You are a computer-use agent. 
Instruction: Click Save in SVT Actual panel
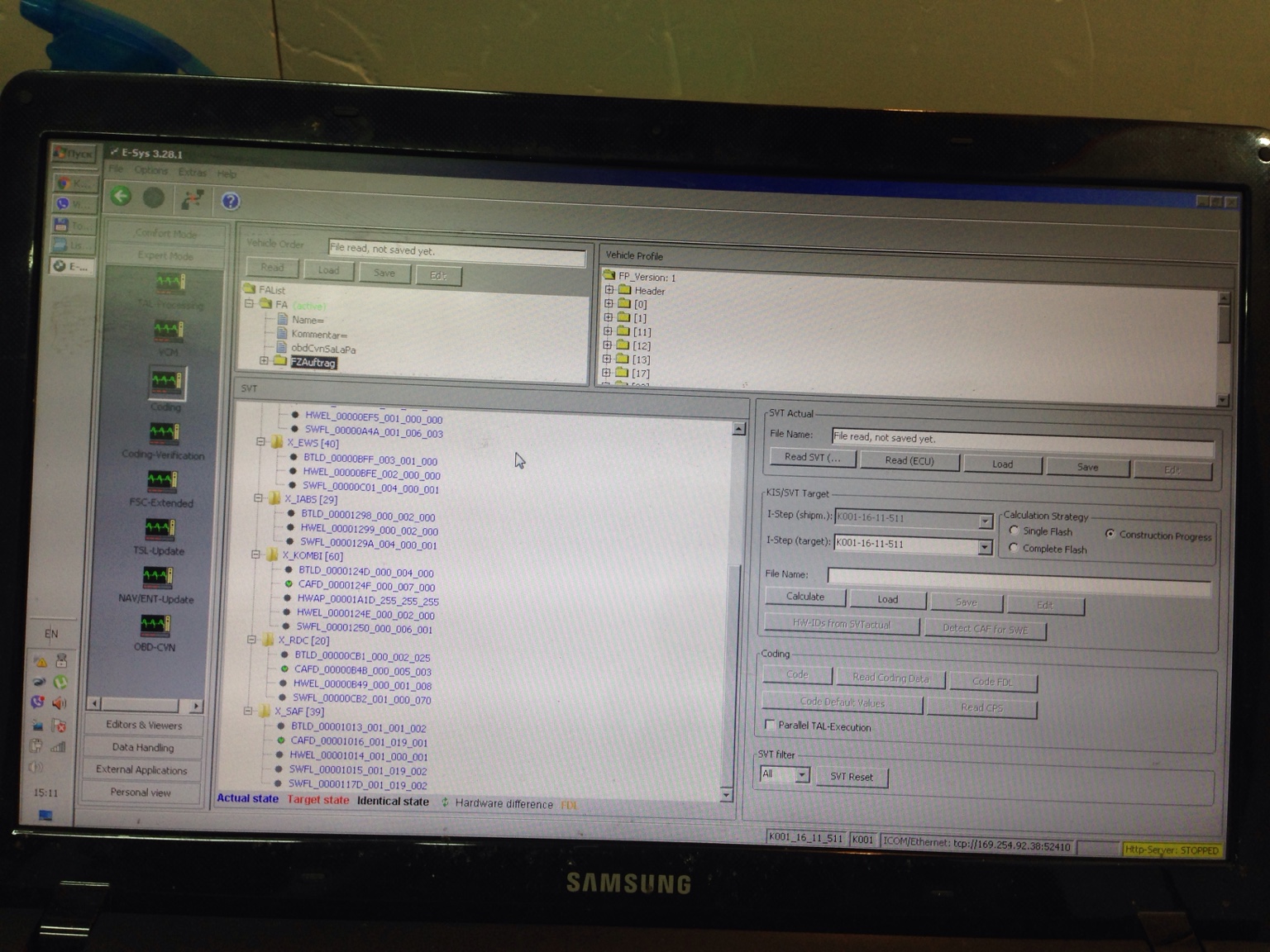(1087, 467)
